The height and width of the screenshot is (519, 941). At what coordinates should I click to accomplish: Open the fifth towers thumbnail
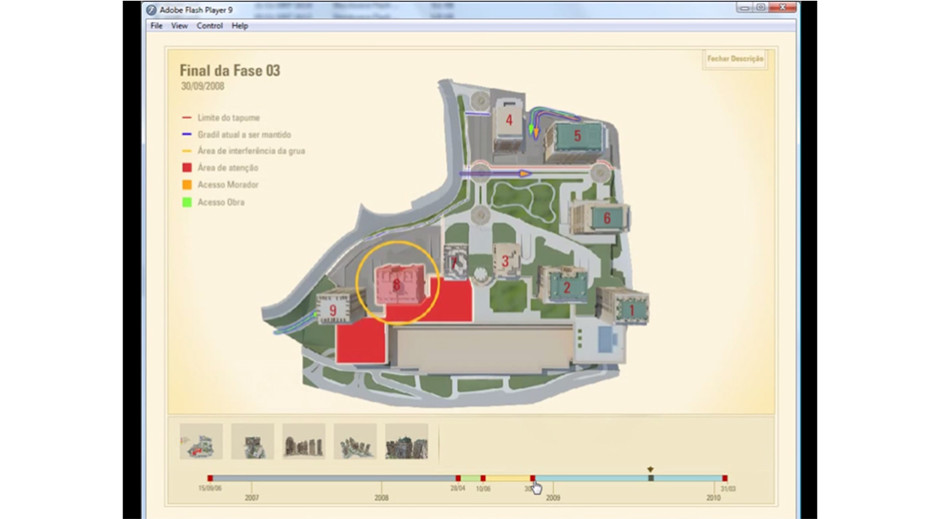tap(406, 441)
